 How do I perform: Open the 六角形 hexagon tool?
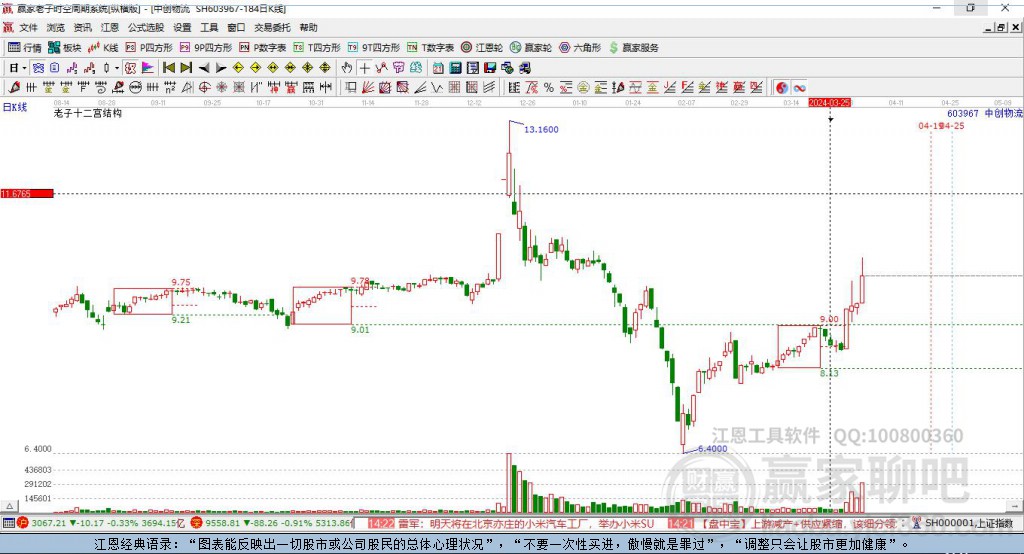point(580,48)
